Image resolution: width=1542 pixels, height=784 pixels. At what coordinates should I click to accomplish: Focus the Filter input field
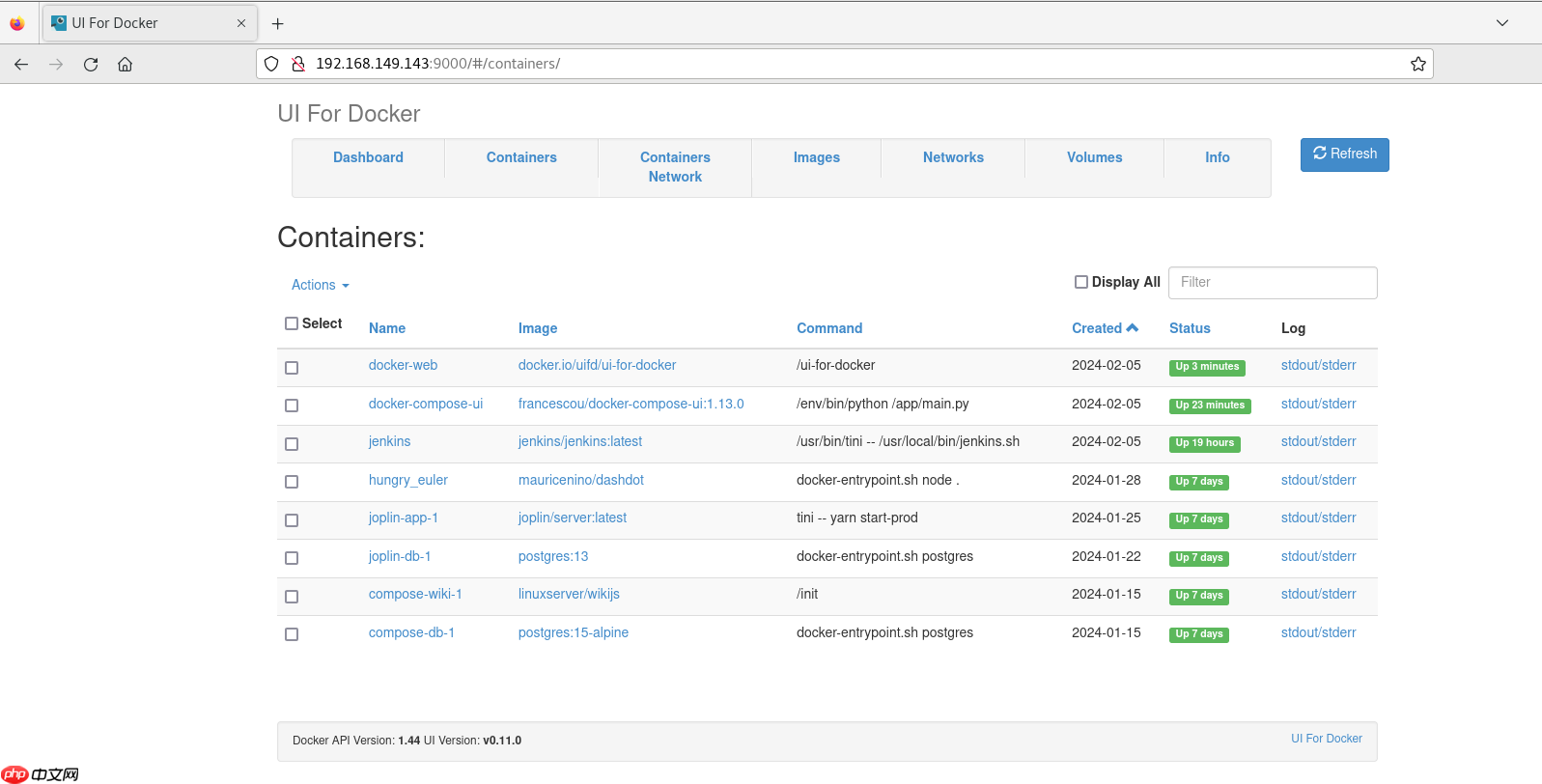[x=1273, y=283]
